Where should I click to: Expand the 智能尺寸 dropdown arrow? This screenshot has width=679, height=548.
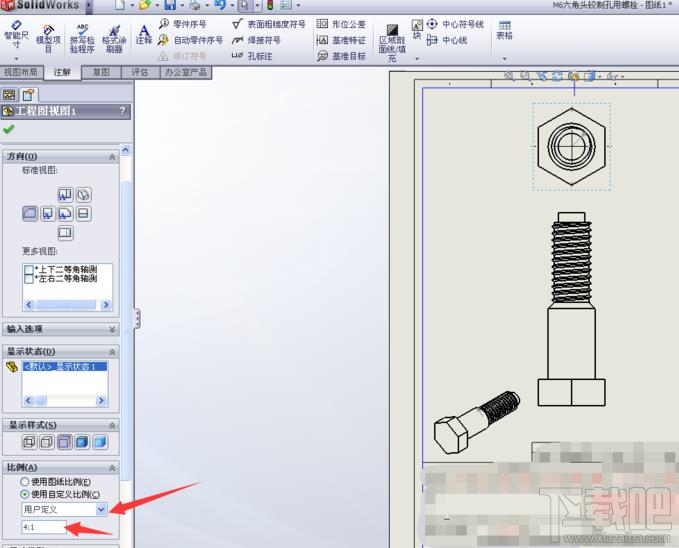16,58
